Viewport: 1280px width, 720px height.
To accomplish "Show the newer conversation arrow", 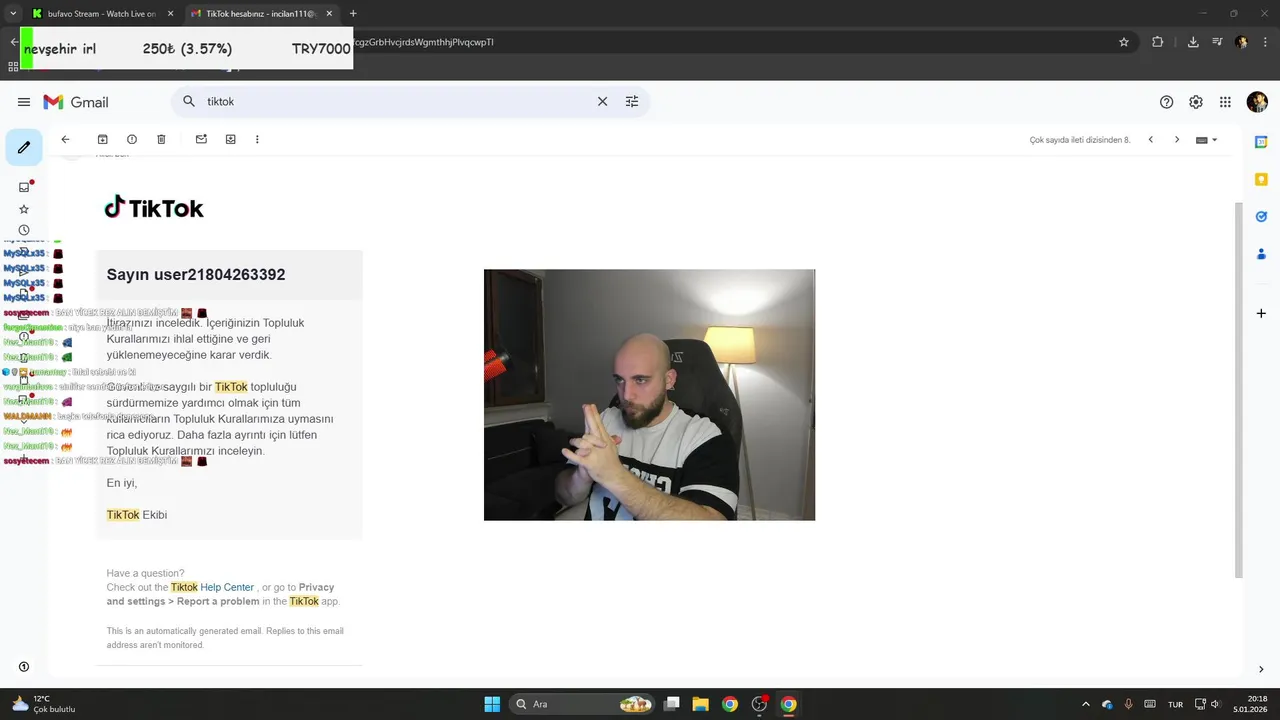I will (1151, 139).
